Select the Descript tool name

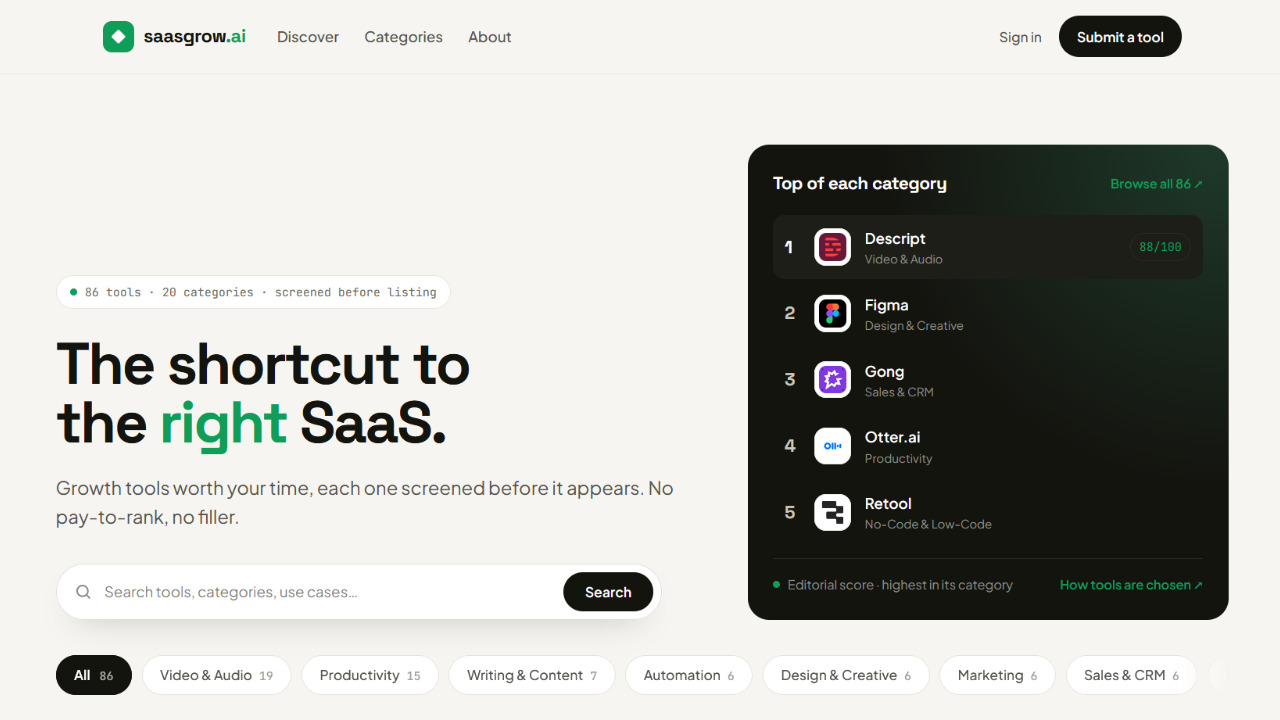(x=895, y=238)
